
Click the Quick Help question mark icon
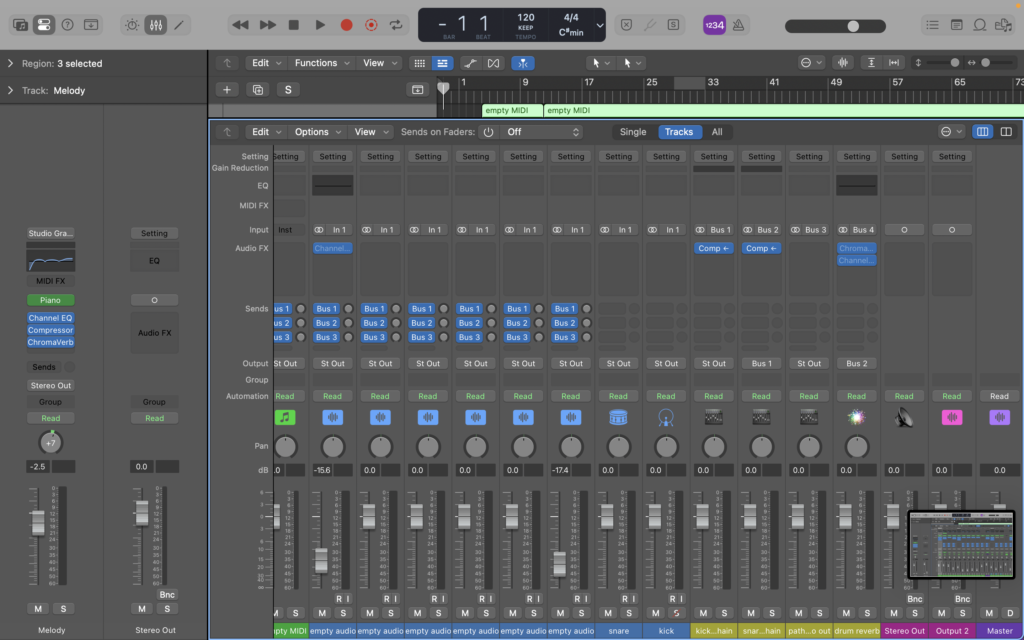pos(67,24)
